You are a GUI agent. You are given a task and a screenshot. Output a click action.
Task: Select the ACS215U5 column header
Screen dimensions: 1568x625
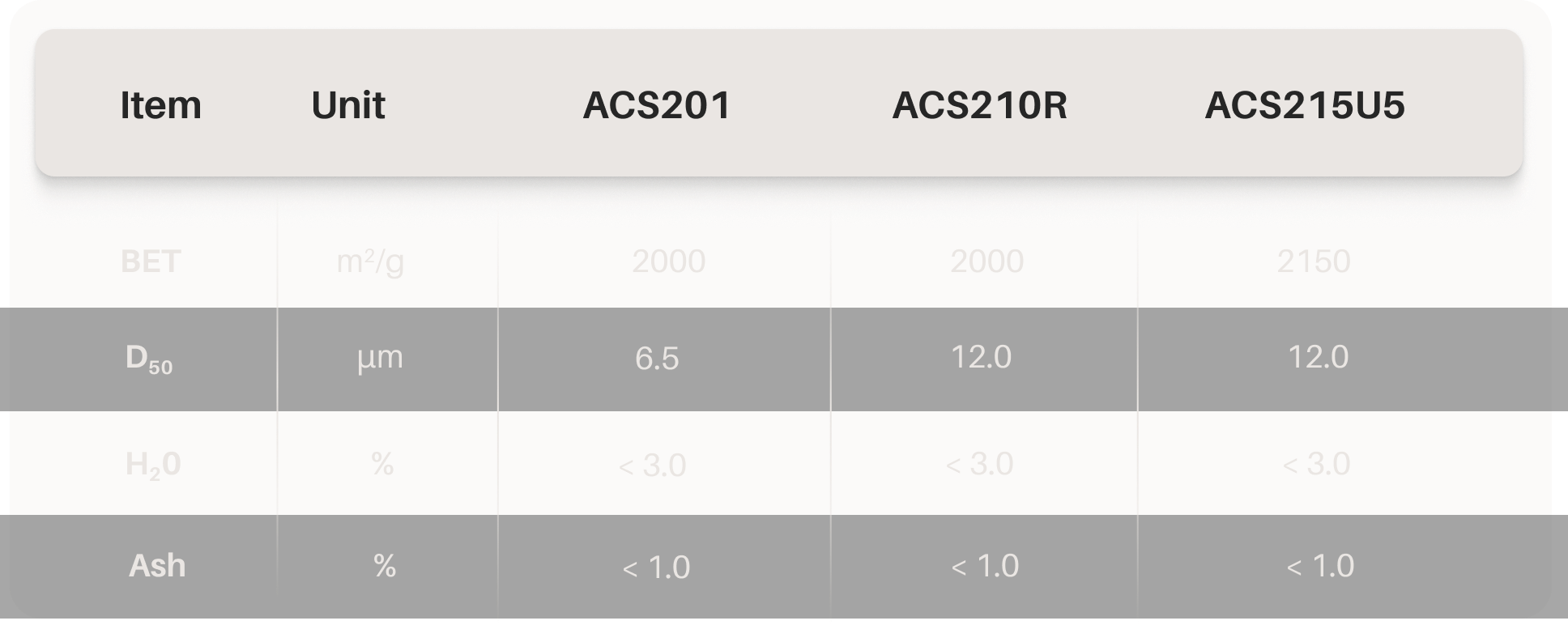point(1304,105)
